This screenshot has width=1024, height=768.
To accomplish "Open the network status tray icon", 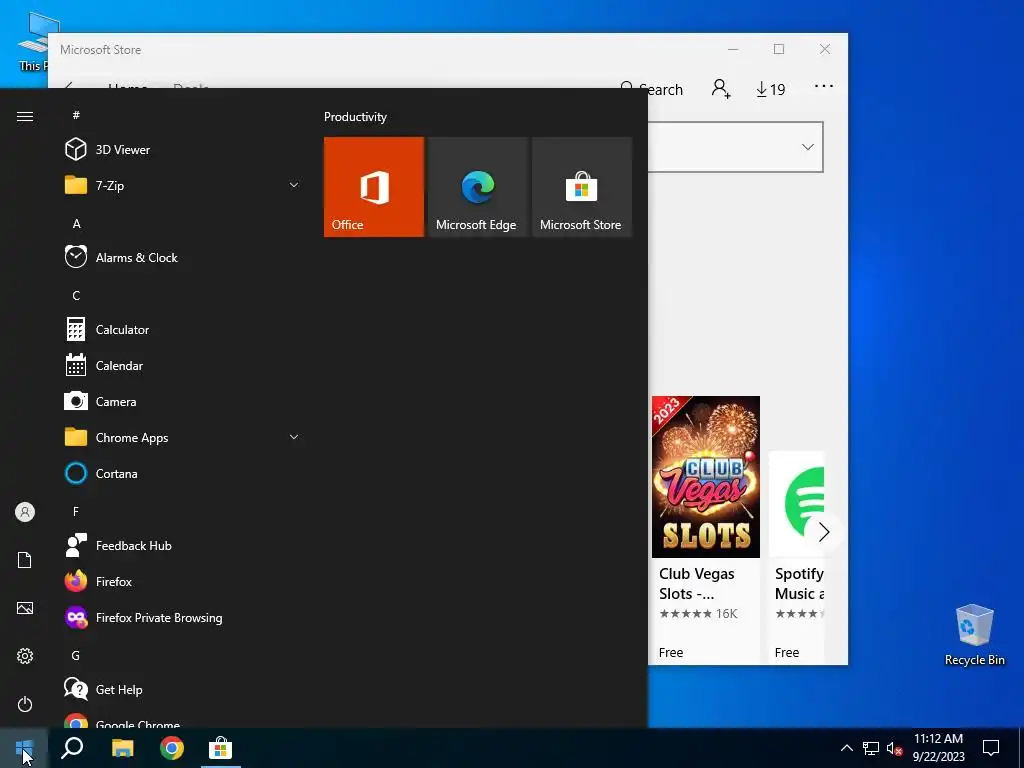I will point(871,748).
